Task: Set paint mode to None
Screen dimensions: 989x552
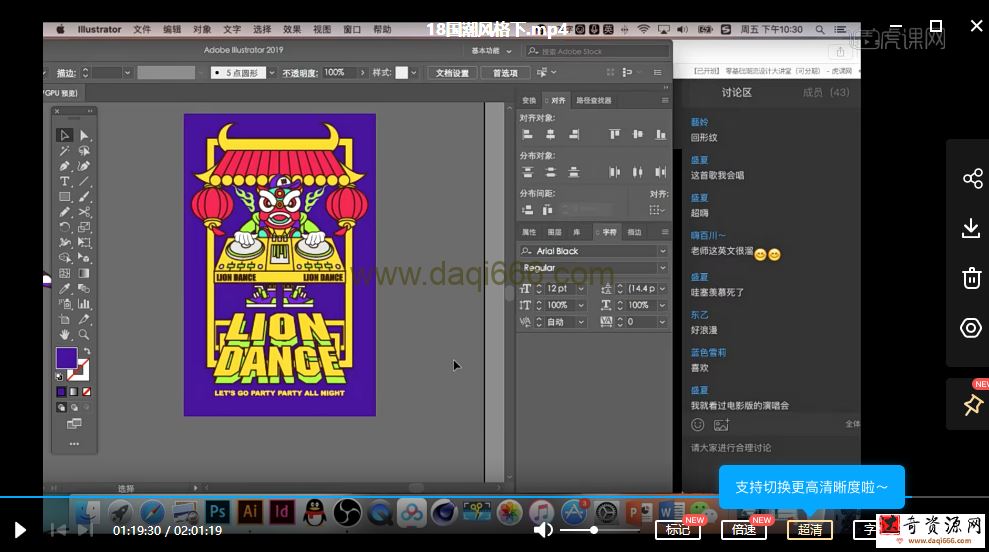Action: point(86,392)
